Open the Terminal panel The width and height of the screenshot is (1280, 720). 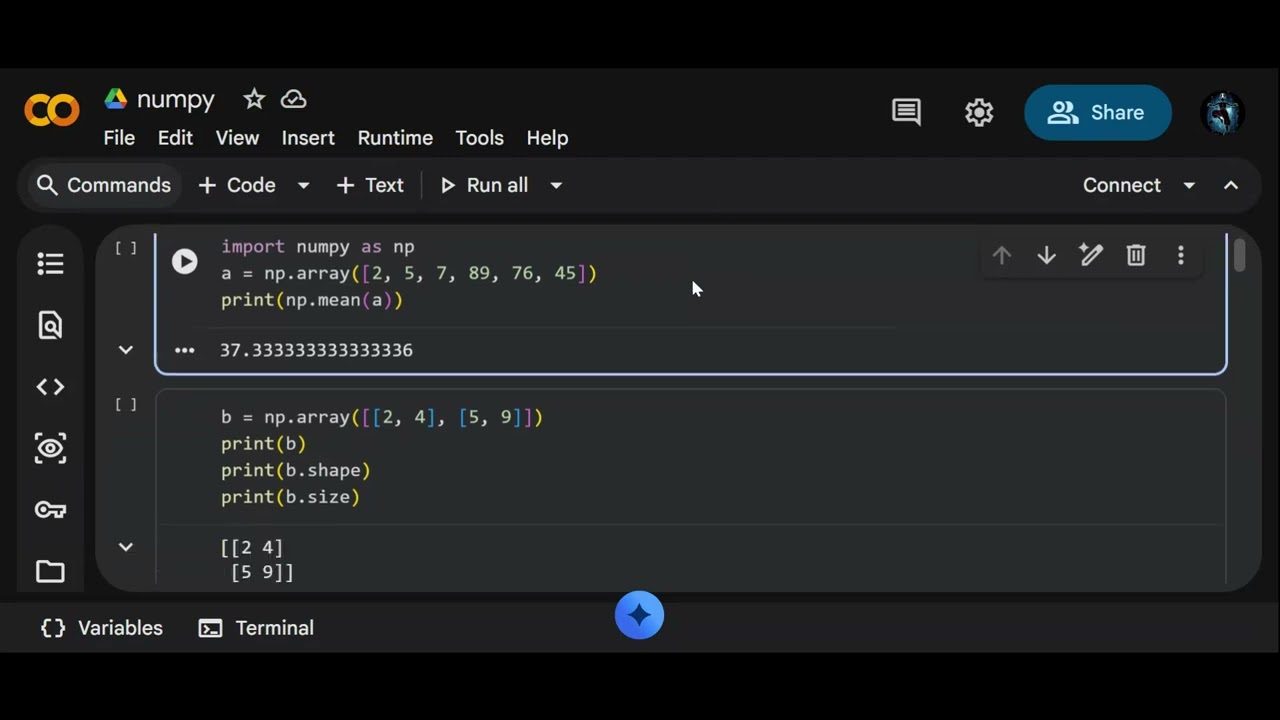[x=257, y=628]
